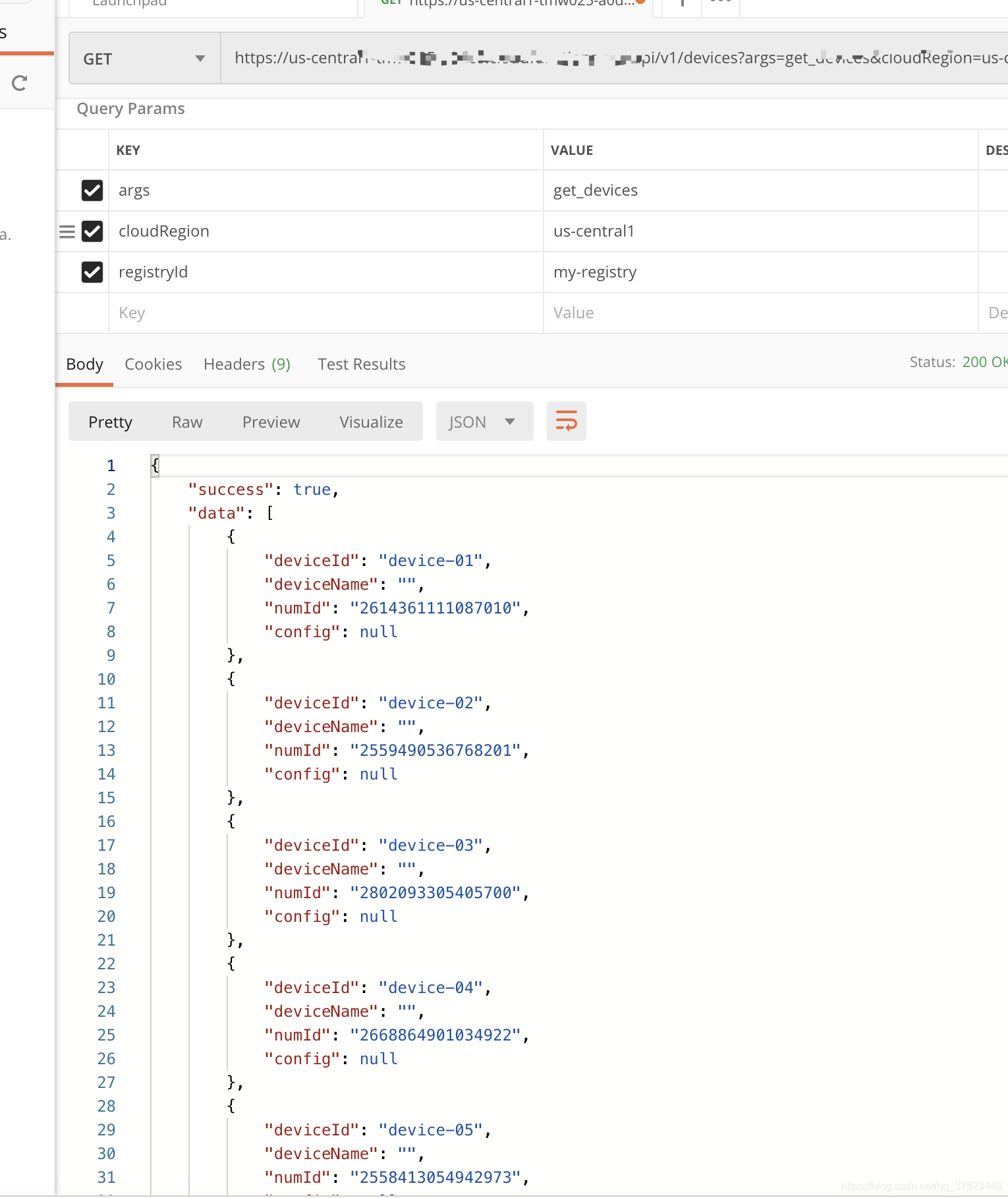Click the "device-03" deviceId value
The height and width of the screenshot is (1198, 1008).
point(431,845)
